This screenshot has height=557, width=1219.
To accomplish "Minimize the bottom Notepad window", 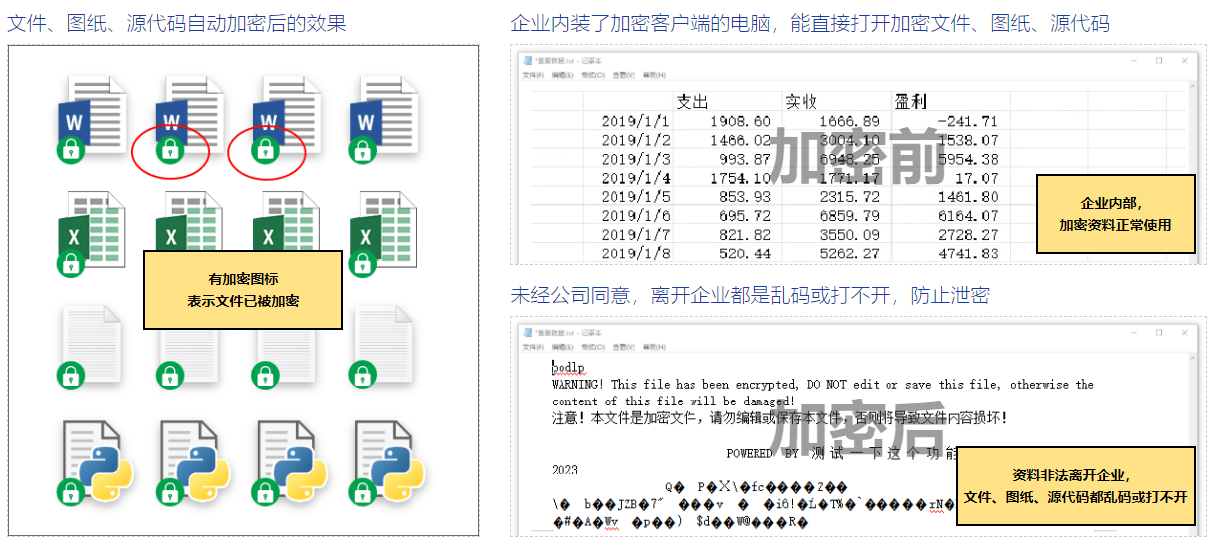I will tap(1134, 332).
